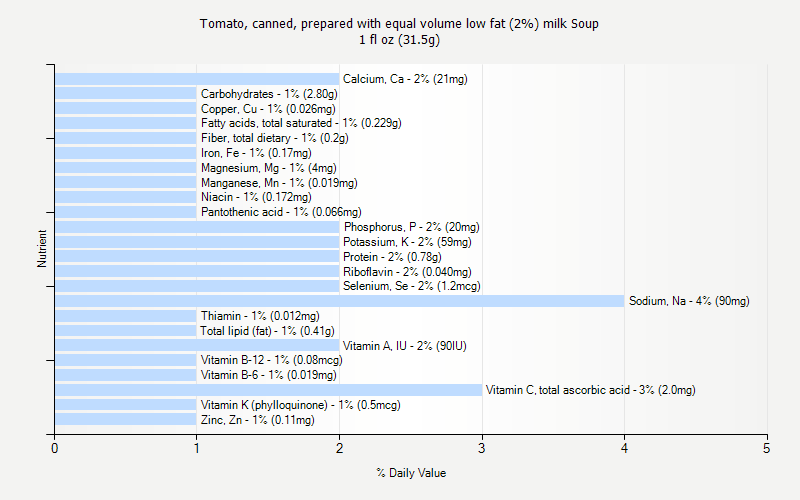Click the serving size '1 fl oz (31.5g)' subtitle
The width and height of the screenshot is (800, 500).
pos(399,40)
